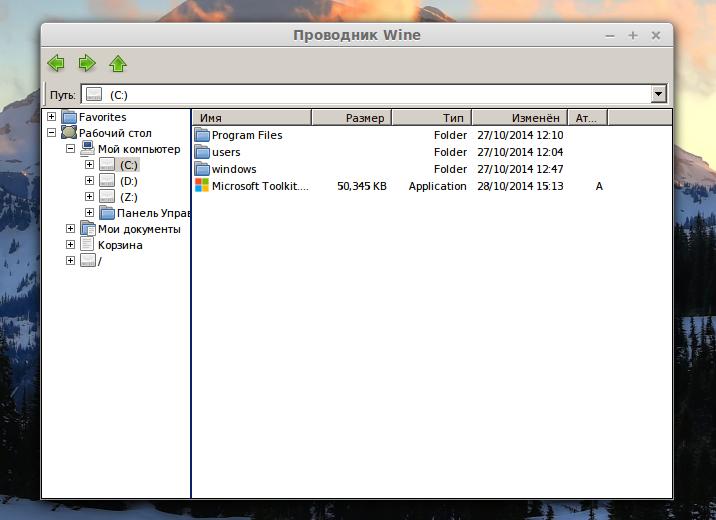This screenshot has height=520, width=716.
Task: Select Мои документы in the tree
Action: pos(139,229)
